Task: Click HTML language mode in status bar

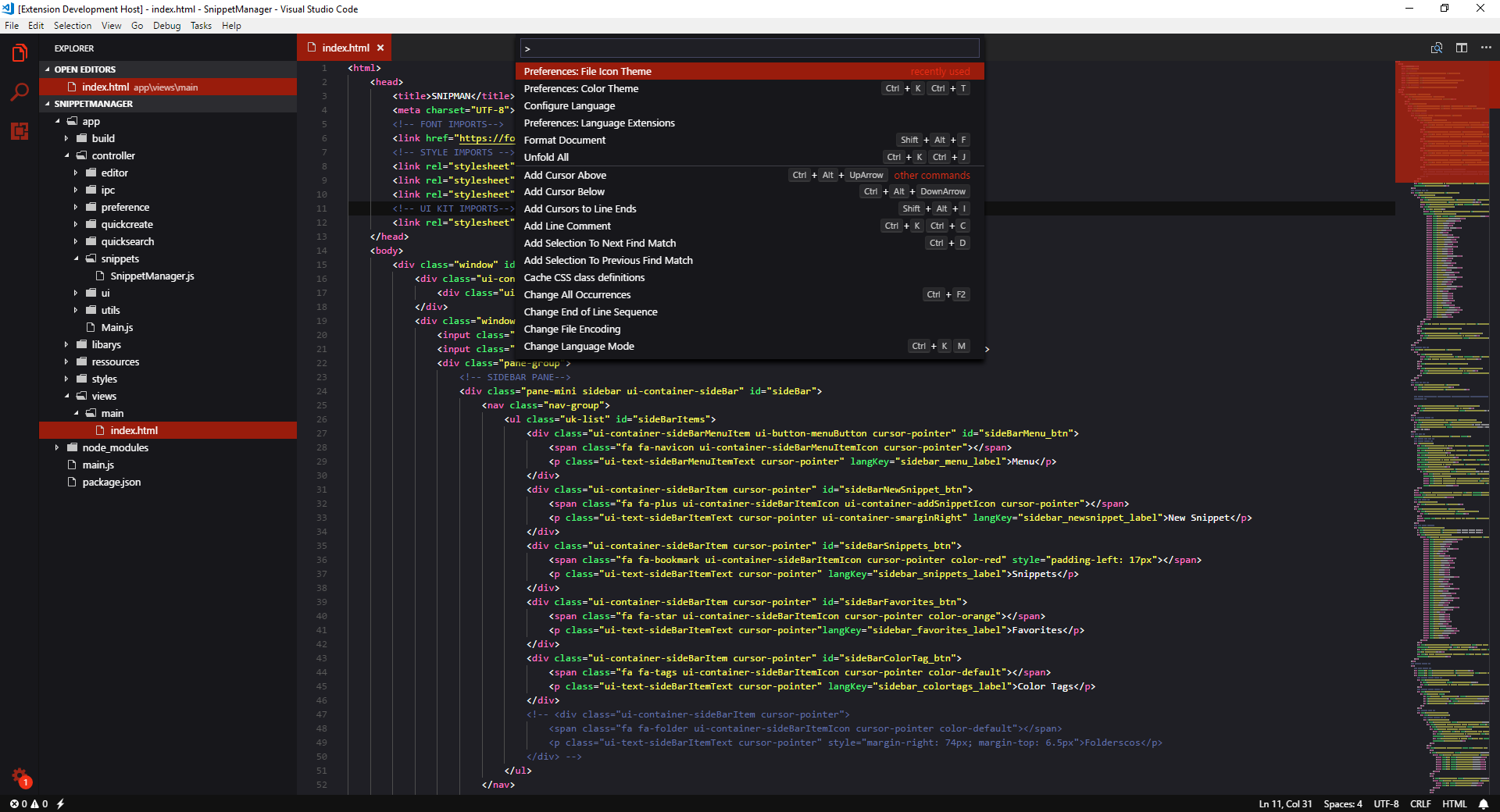Action: coord(1455,803)
